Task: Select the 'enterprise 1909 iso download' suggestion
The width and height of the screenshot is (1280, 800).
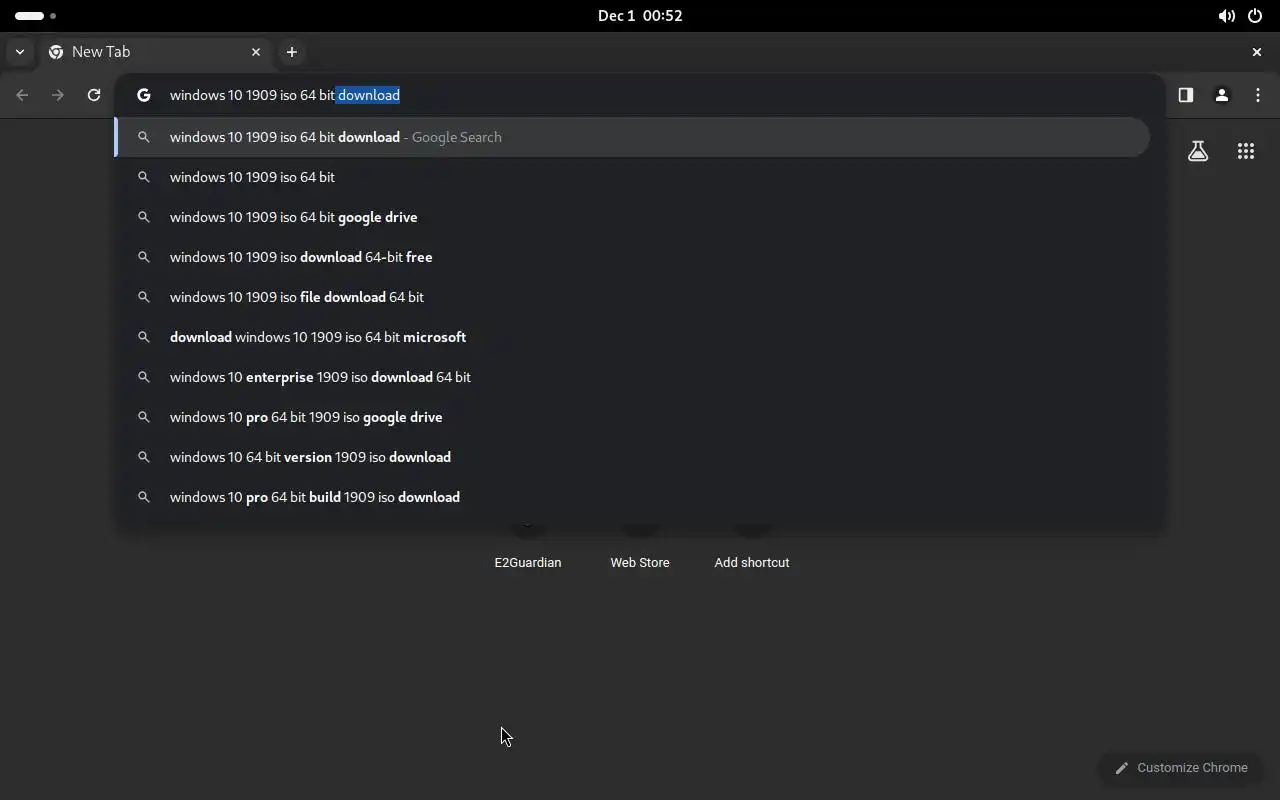Action: coord(632,377)
